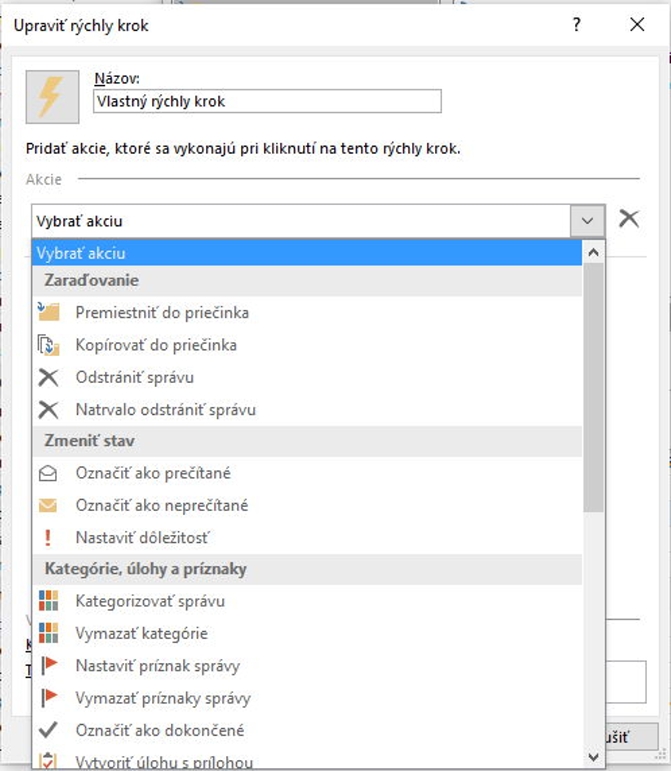Image resolution: width=671 pixels, height=771 pixels.
Task: Click the scroll down arrow of the list
Action: click(593, 758)
